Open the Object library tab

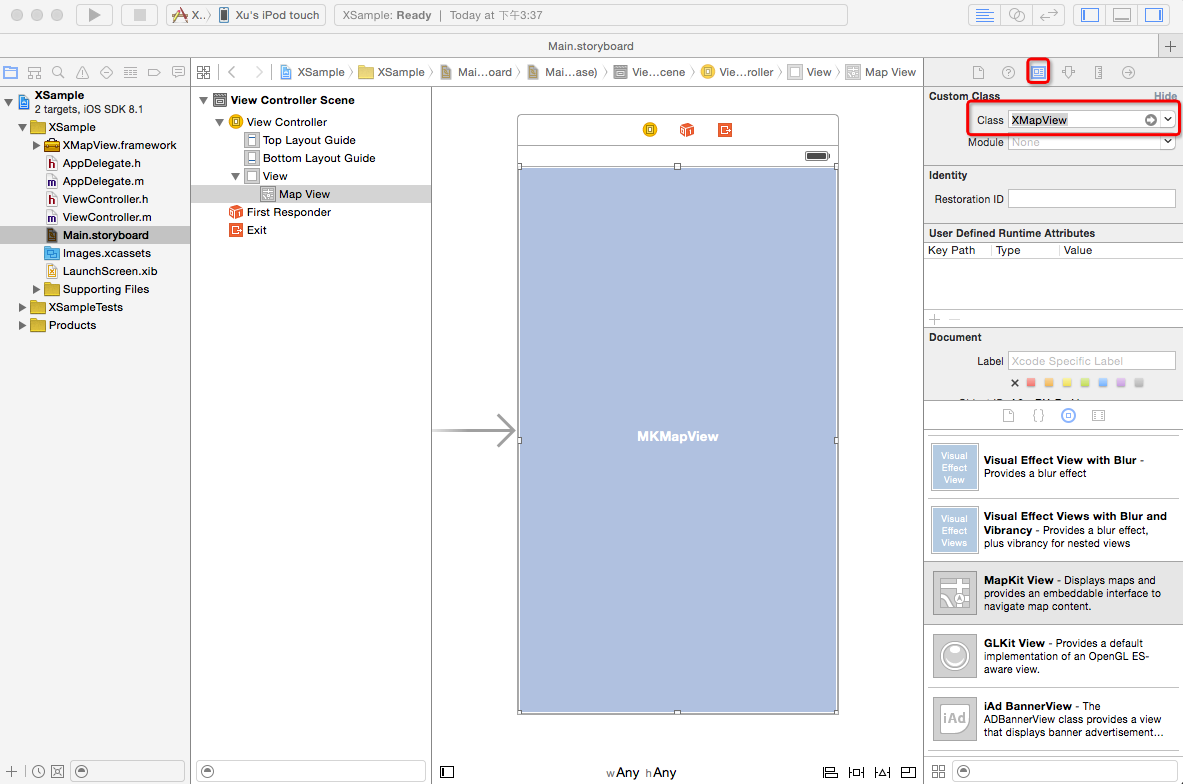(1068, 415)
